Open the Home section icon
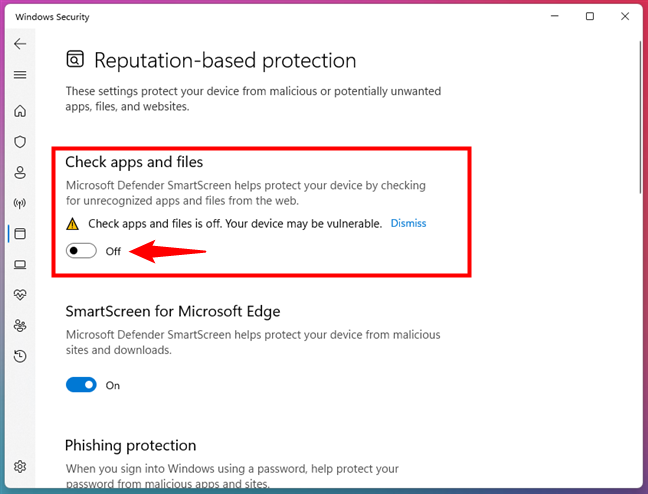Image resolution: width=648 pixels, height=494 pixels. [20, 111]
